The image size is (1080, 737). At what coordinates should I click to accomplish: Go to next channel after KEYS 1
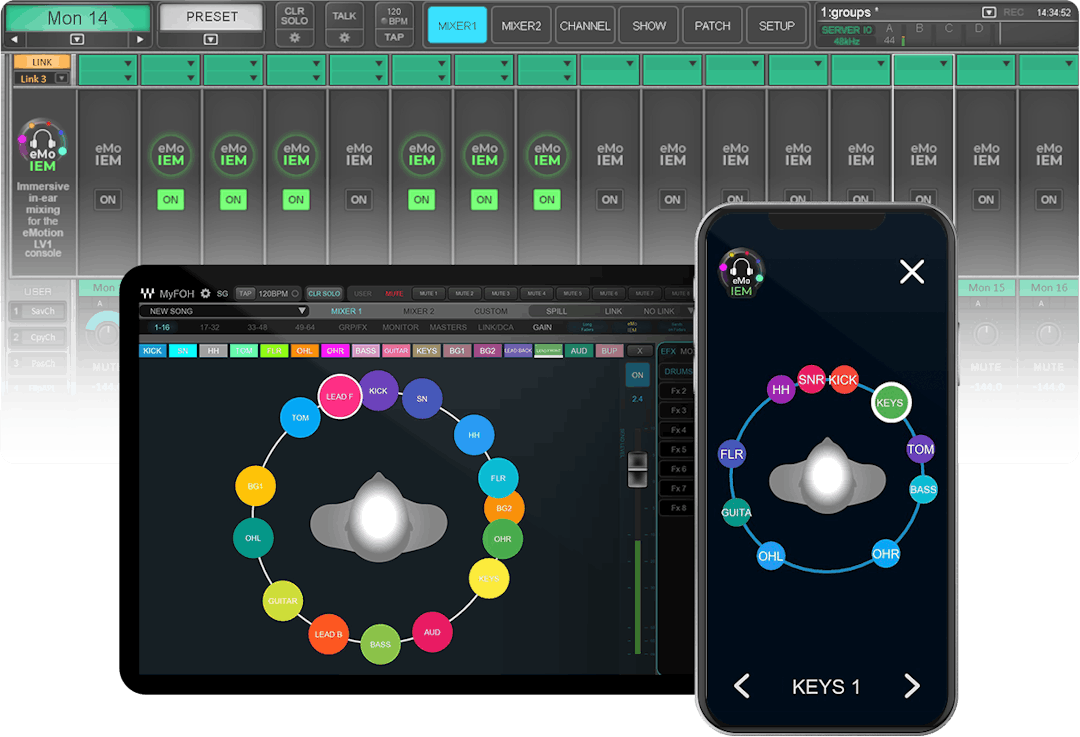[x=911, y=686]
